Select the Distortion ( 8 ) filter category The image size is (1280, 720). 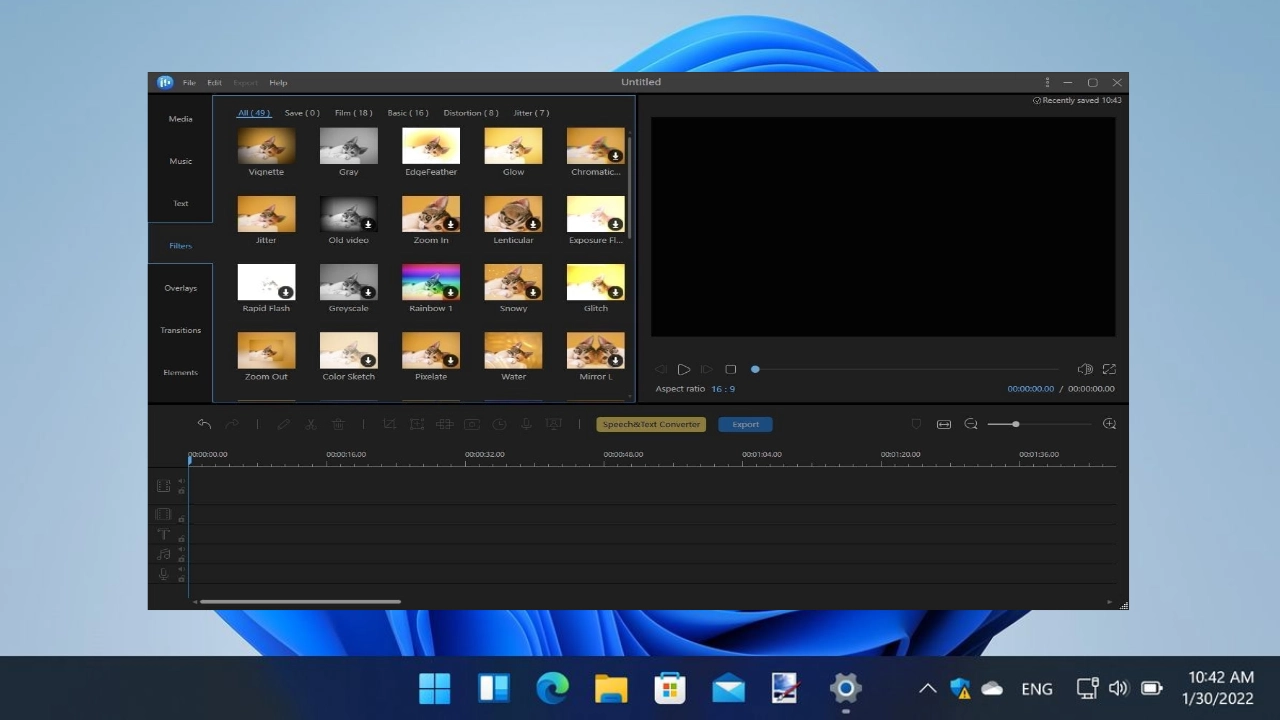point(471,113)
